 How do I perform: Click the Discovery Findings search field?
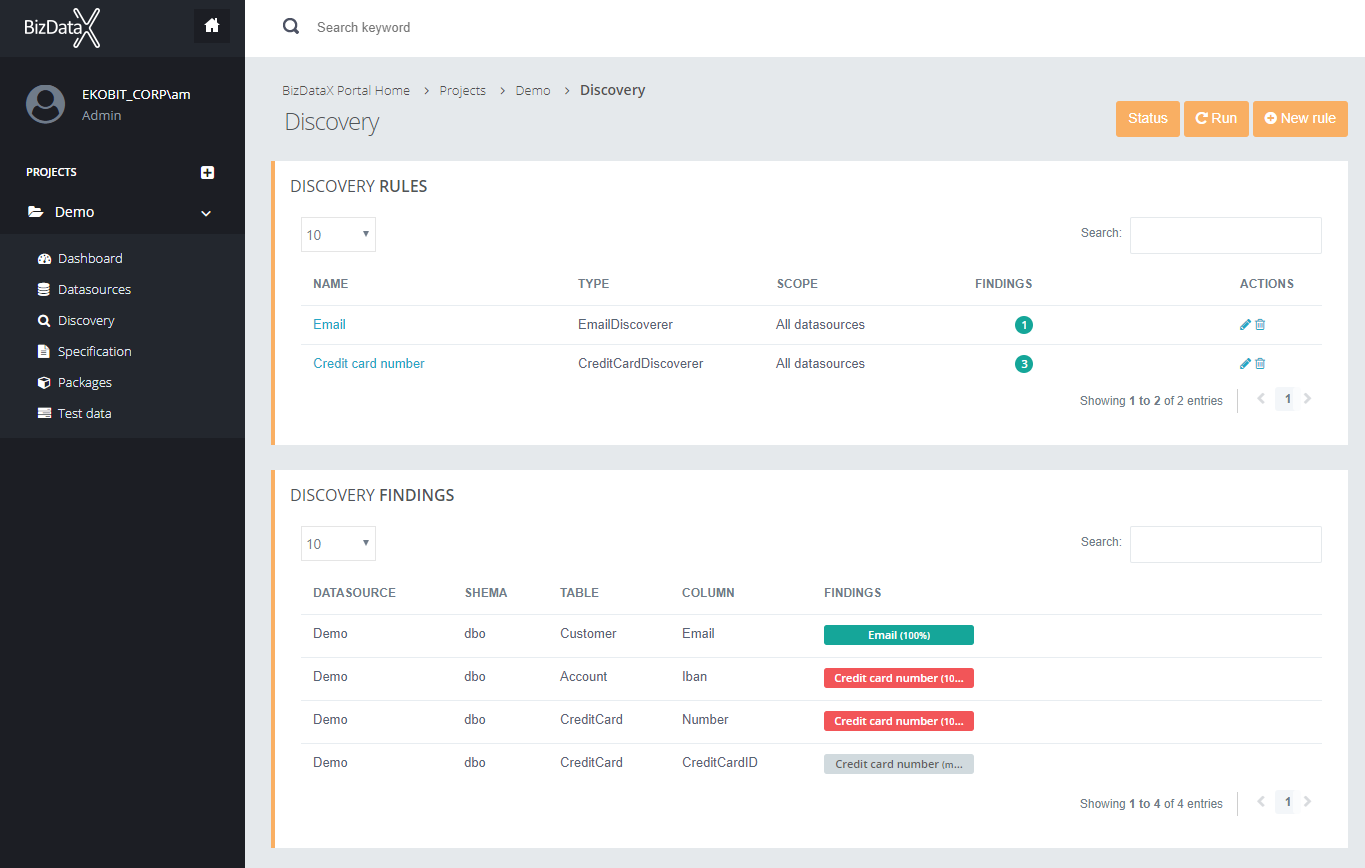(x=1225, y=544)
